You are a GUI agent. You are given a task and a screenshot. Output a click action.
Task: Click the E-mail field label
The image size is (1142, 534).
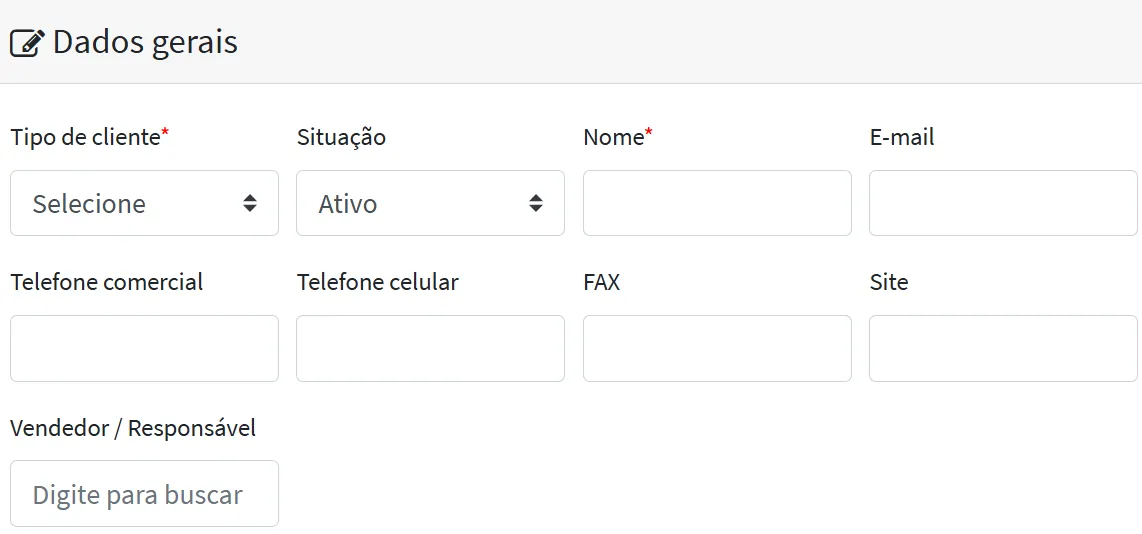click(x=902, y=138)
